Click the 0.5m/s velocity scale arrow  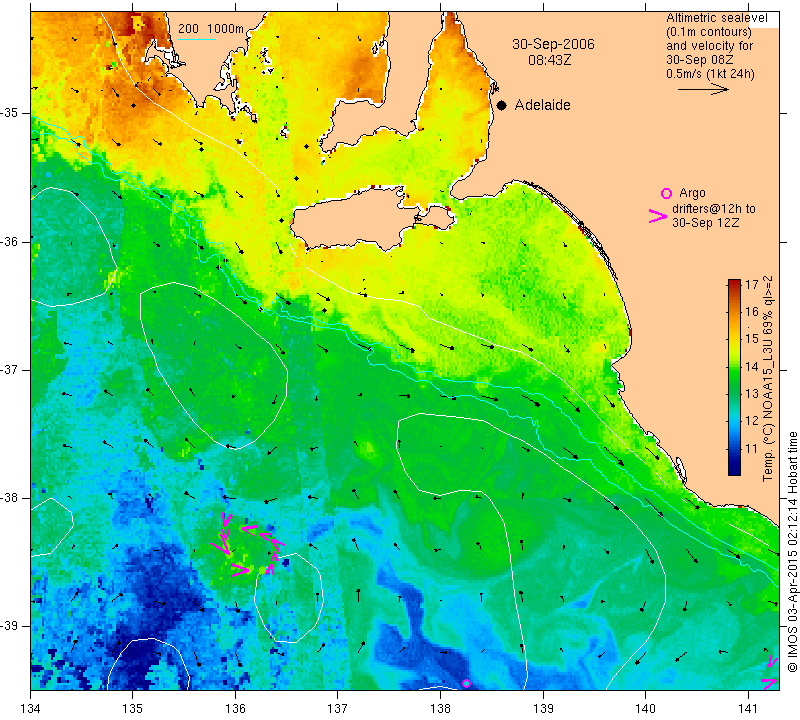pos(703,89)
